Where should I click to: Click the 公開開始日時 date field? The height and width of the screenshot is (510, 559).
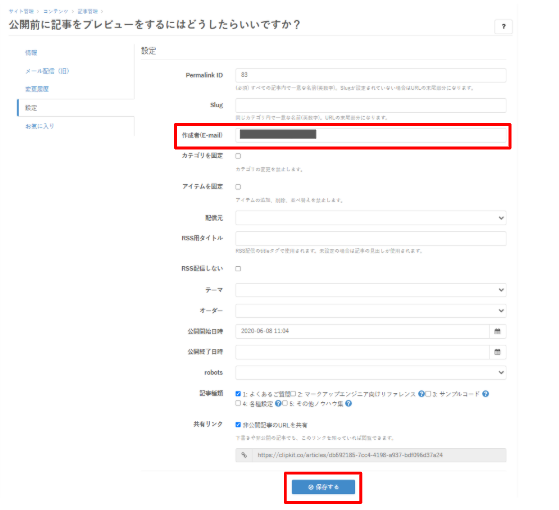(362, 331)
